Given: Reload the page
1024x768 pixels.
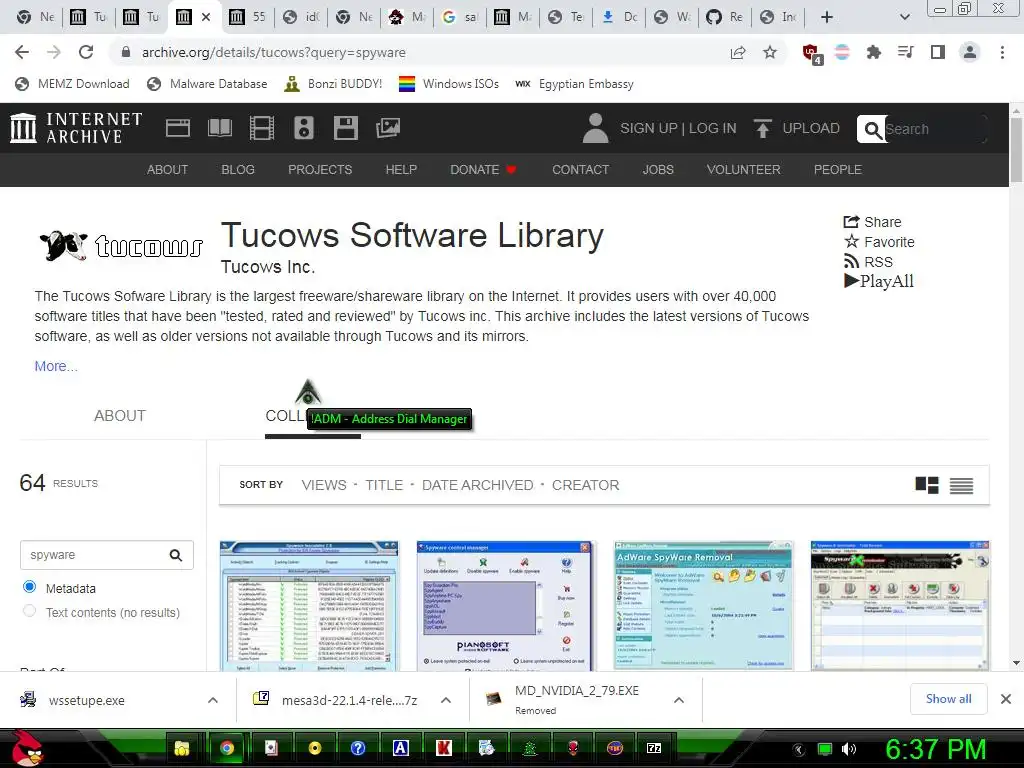Looking at the screenshot, I should [x=86, y=52].
